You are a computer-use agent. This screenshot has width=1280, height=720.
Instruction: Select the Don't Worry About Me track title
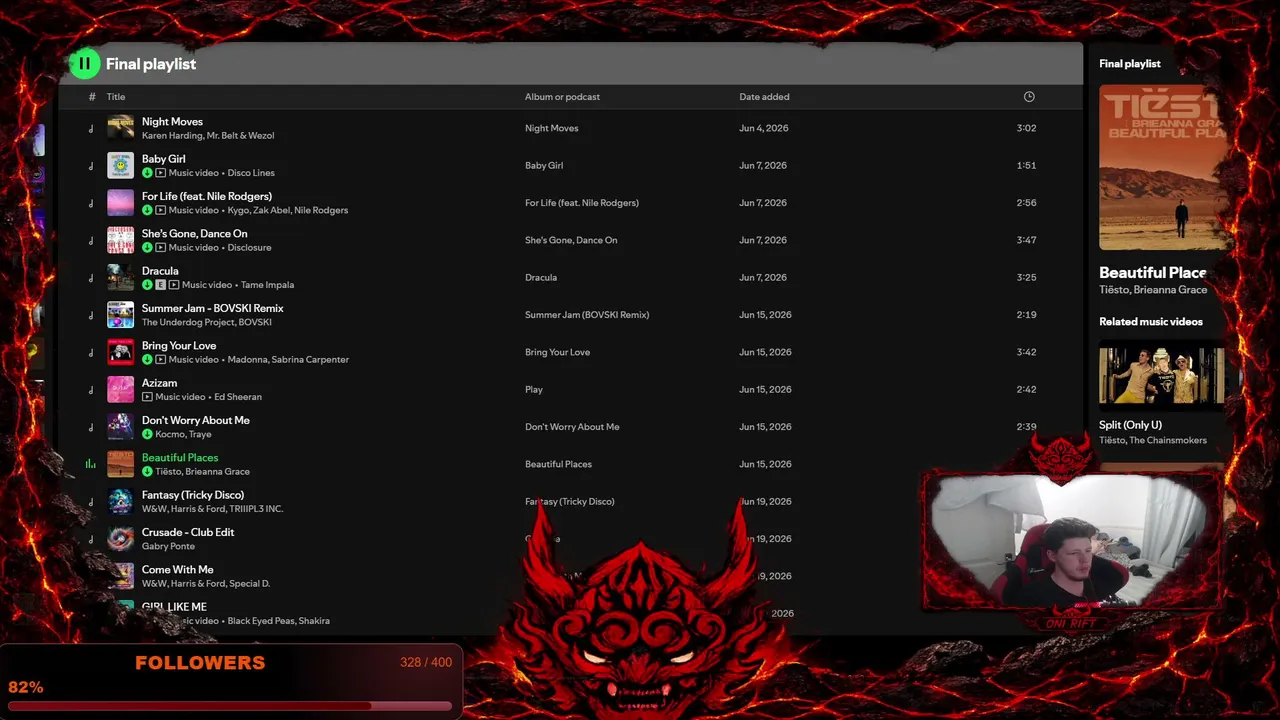tap(196, 420)
